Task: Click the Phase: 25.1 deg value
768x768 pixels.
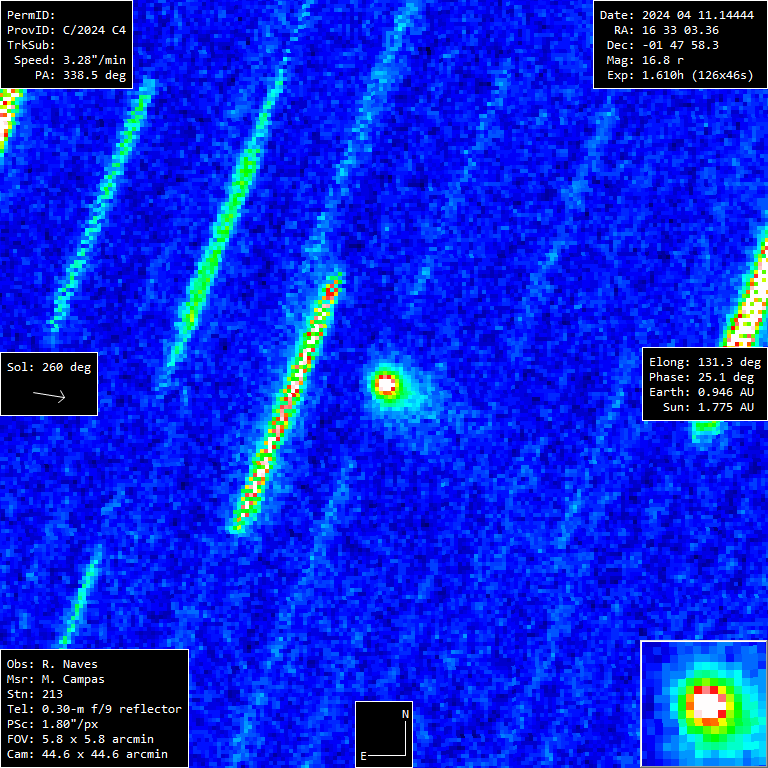Action: [x=705, y=377]
